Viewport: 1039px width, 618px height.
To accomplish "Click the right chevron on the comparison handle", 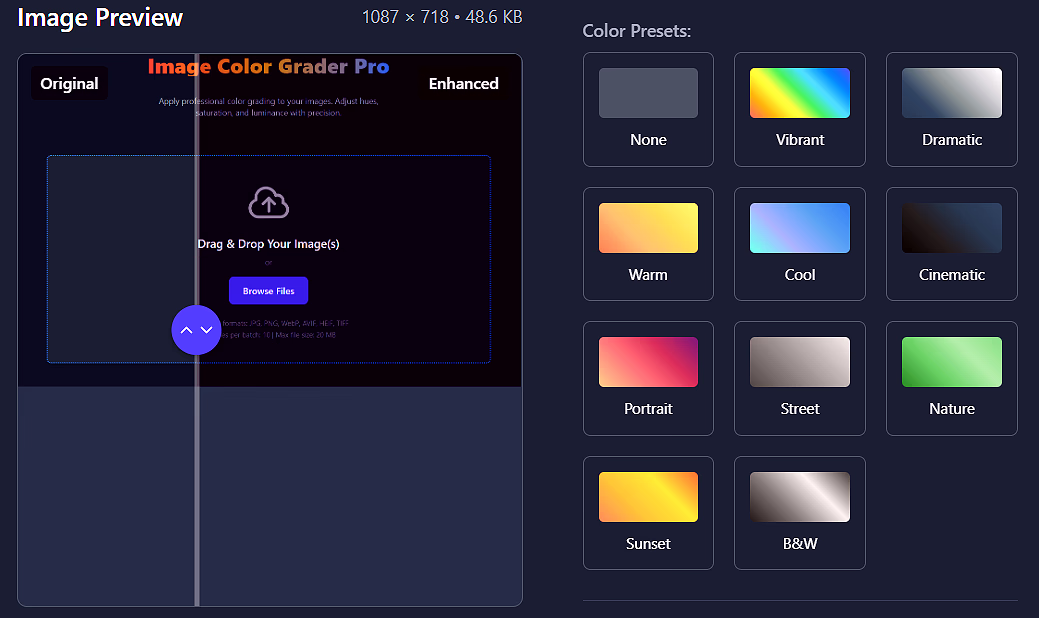I will 205,330.
